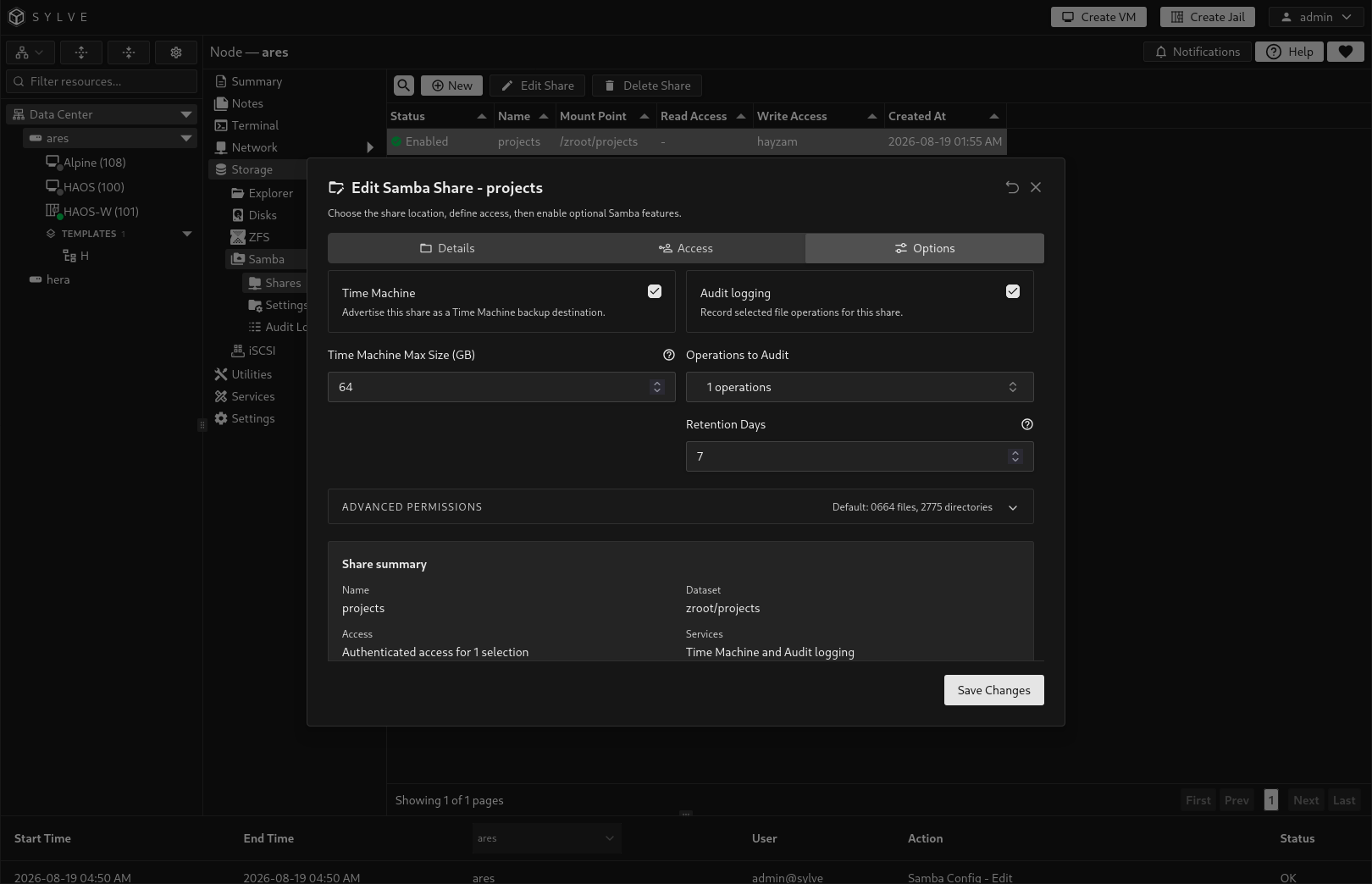Click the shares table search icon

(404, 86)
